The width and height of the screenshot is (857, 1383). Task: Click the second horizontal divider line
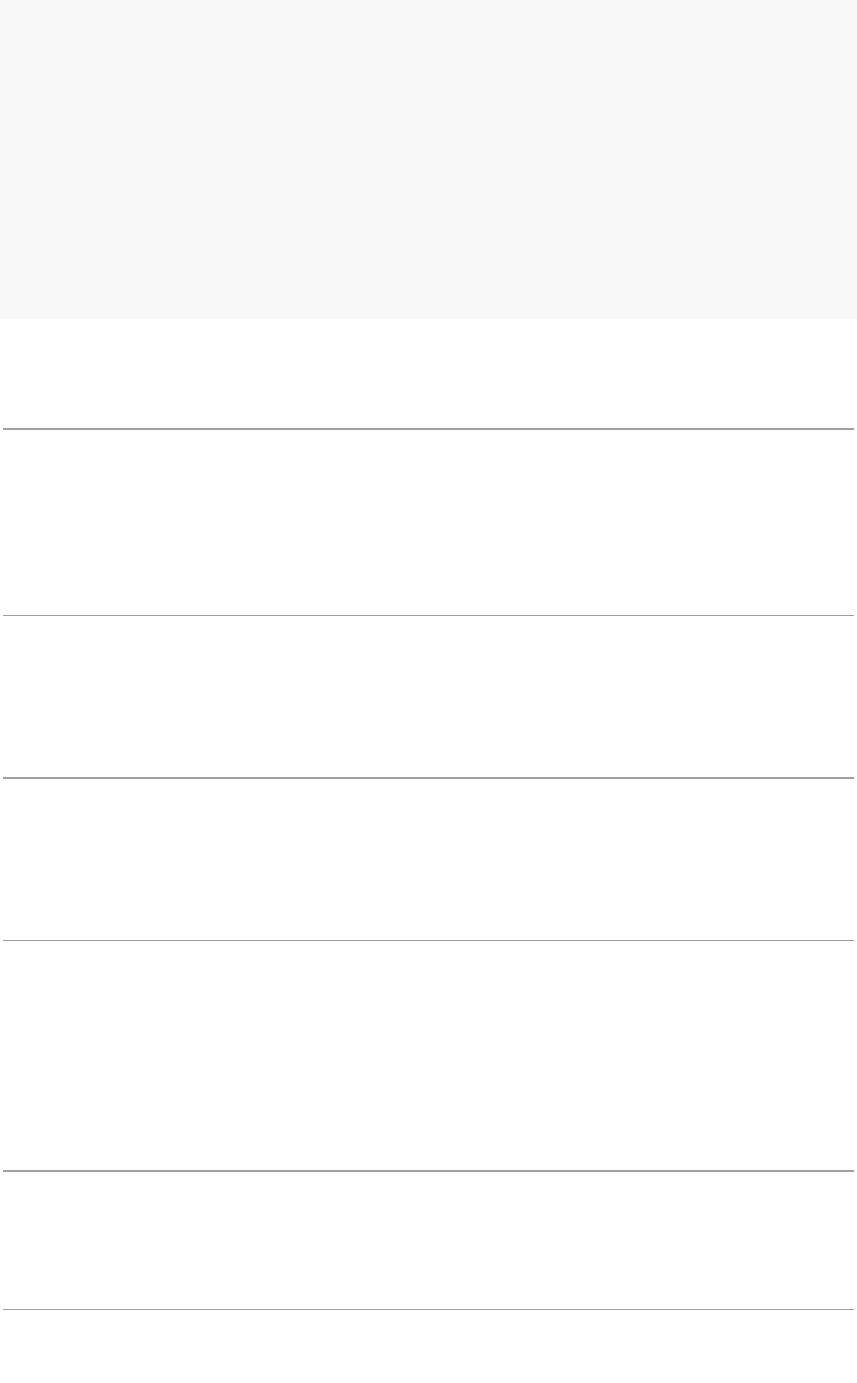pyautogui.click(x=428, y=615)
